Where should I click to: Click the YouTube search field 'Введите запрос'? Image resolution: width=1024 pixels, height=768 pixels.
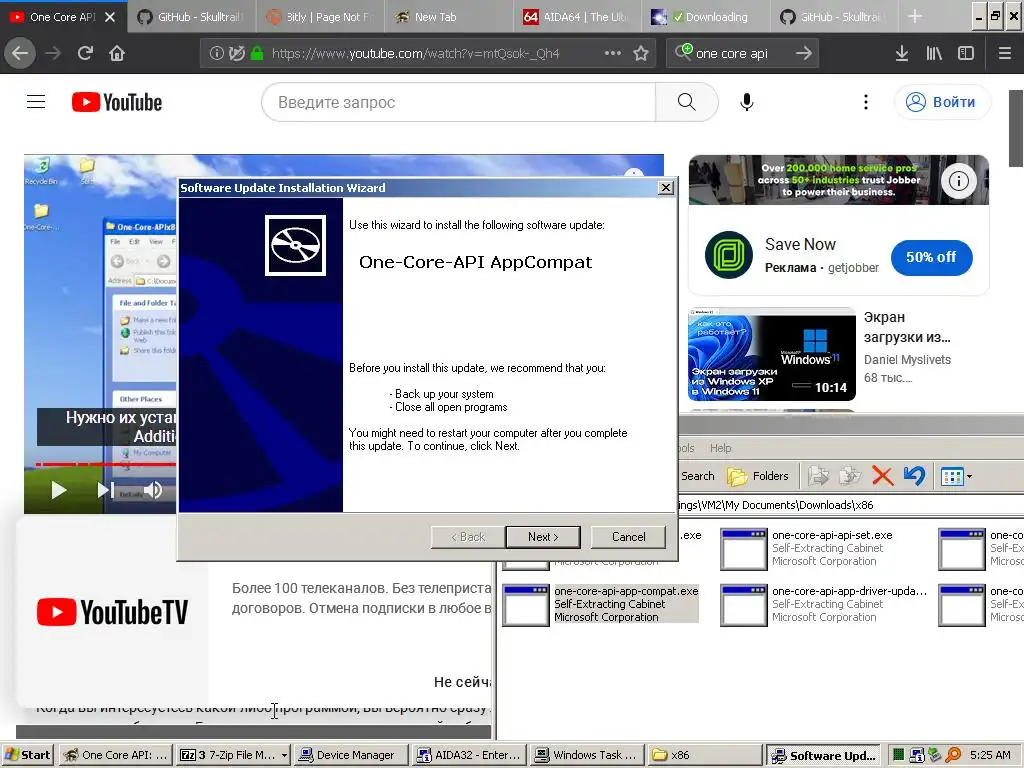[458, 102]
